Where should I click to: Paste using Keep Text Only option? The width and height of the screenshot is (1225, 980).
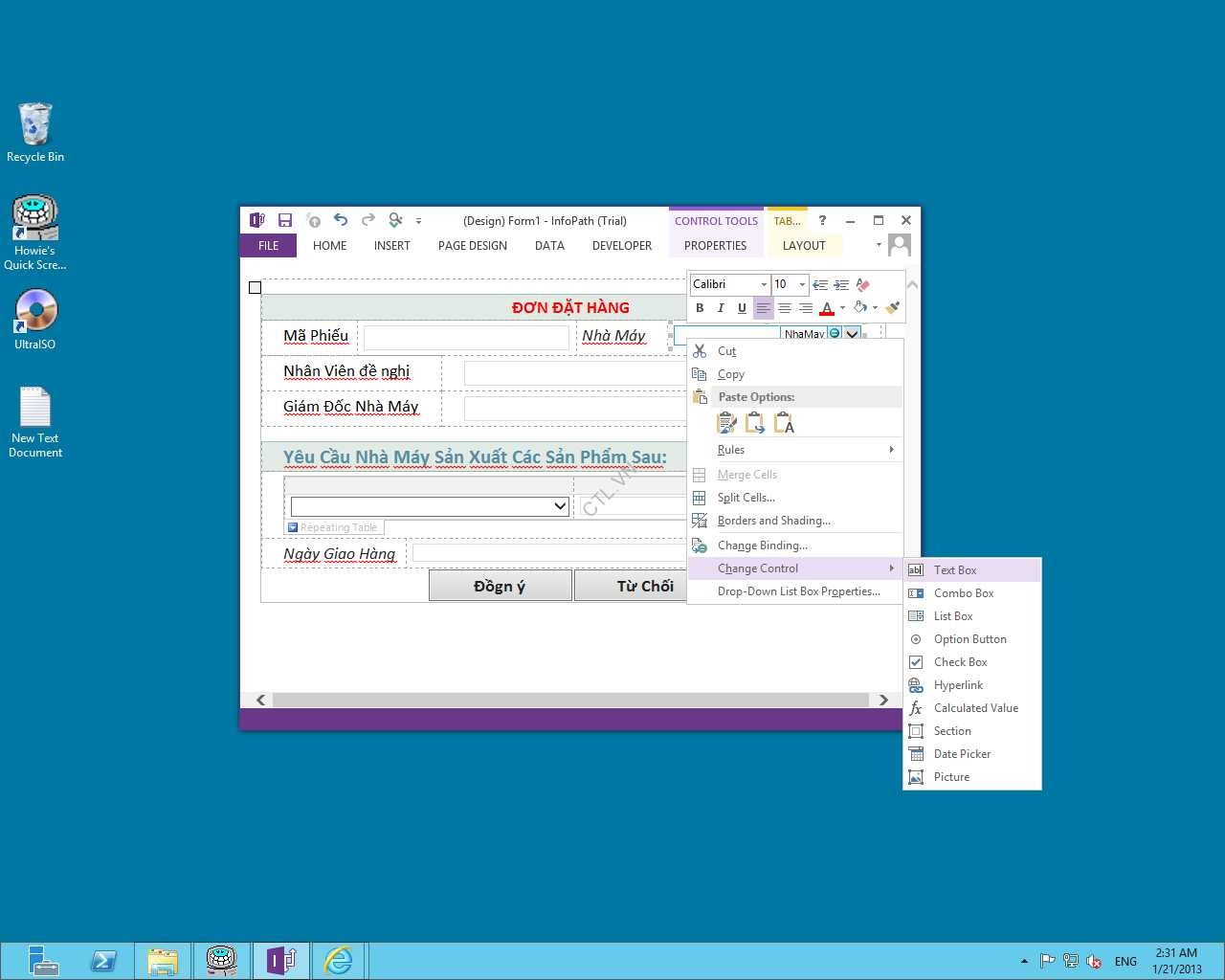click(784, 423)
